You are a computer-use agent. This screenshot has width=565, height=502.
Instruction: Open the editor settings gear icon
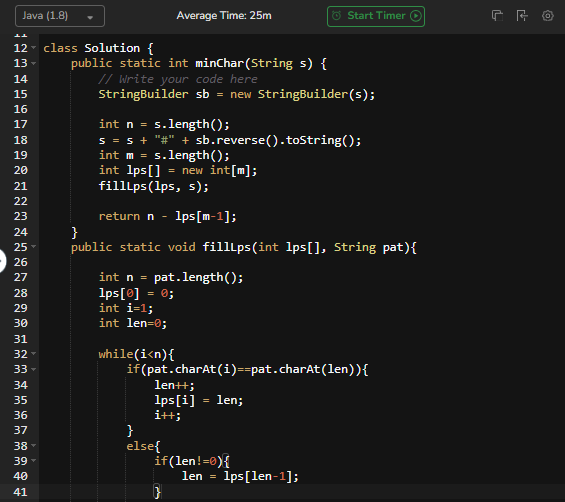(548, 16)
